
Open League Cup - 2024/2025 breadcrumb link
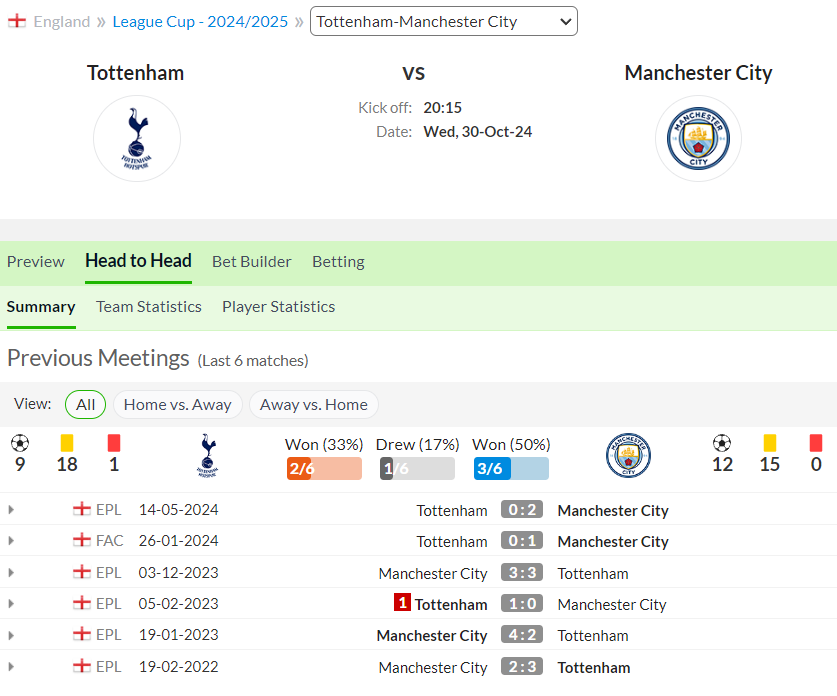(x=200, y=22)
